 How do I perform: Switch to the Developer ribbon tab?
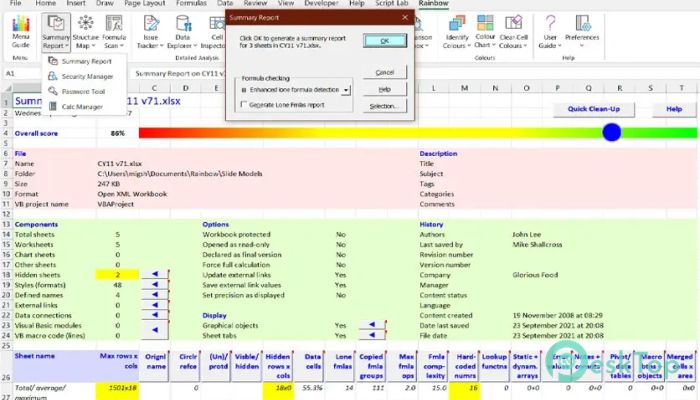click(x=321, y=3)
